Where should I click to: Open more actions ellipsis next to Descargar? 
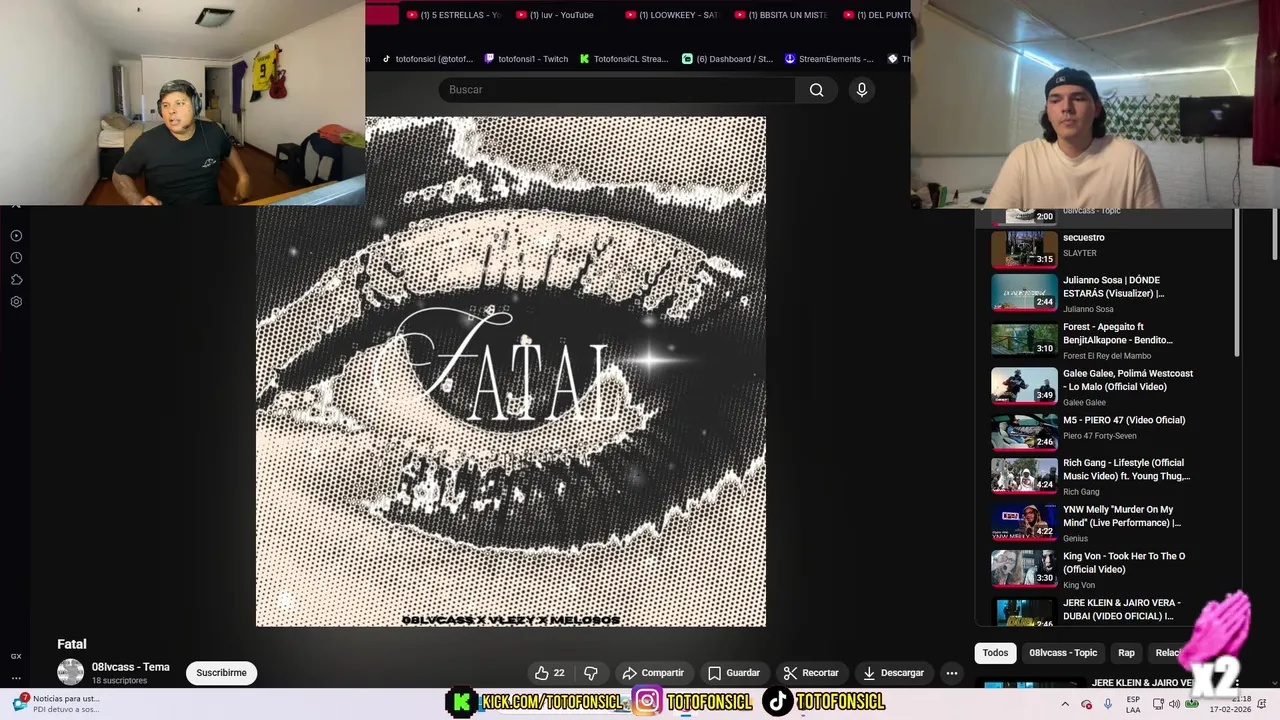pyautogui.click(x=952, y=673)
